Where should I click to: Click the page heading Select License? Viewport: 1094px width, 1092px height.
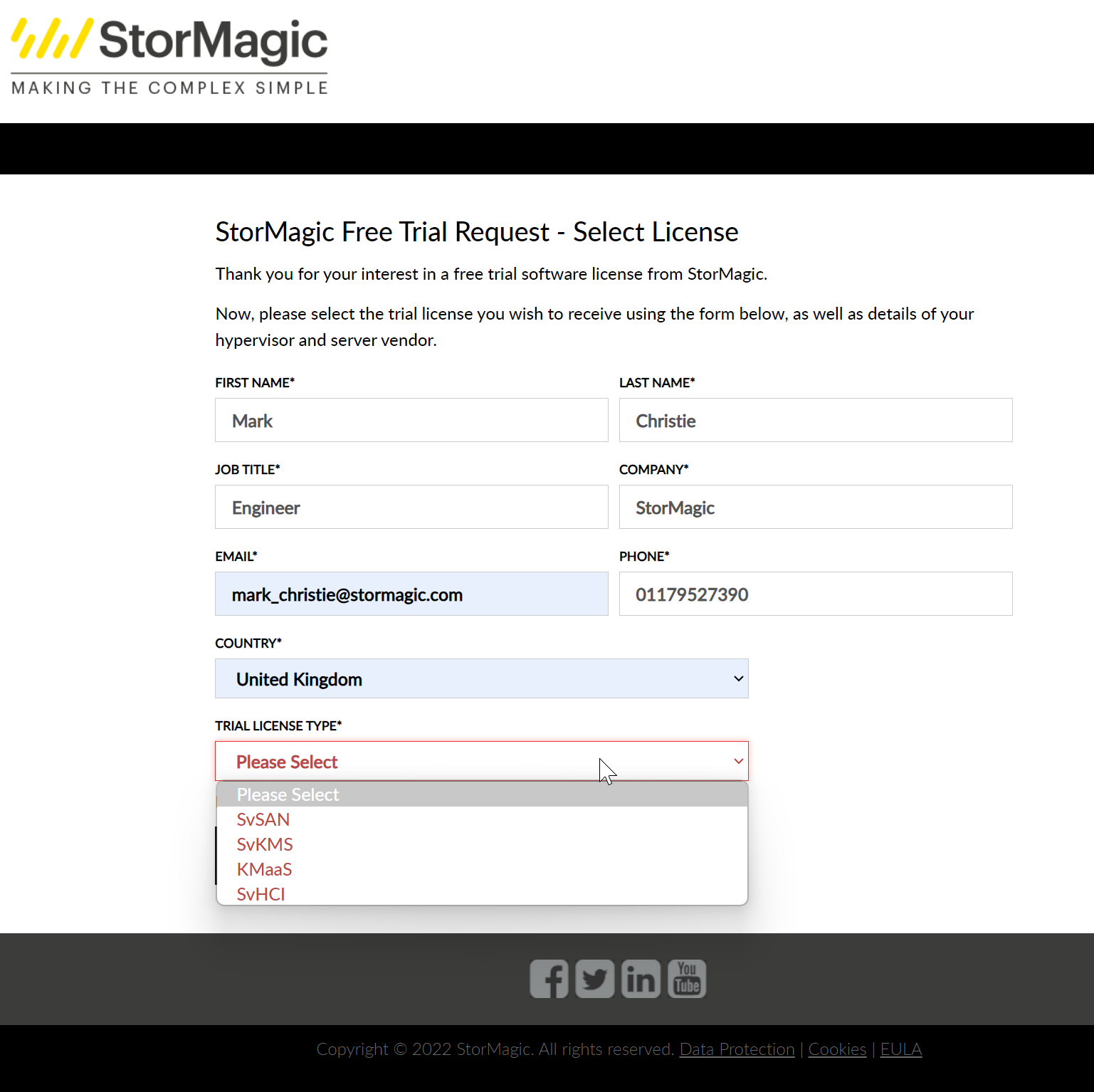pyautogui.click(x=477, y=232)
